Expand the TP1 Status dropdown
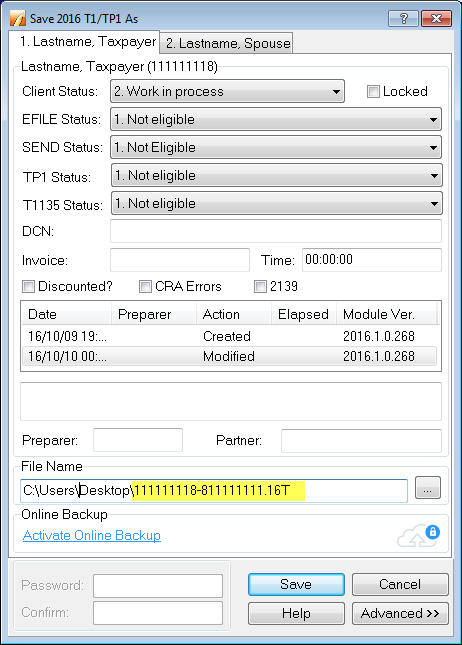This screenshot has height=645, width=462. [x=277, y=176]
